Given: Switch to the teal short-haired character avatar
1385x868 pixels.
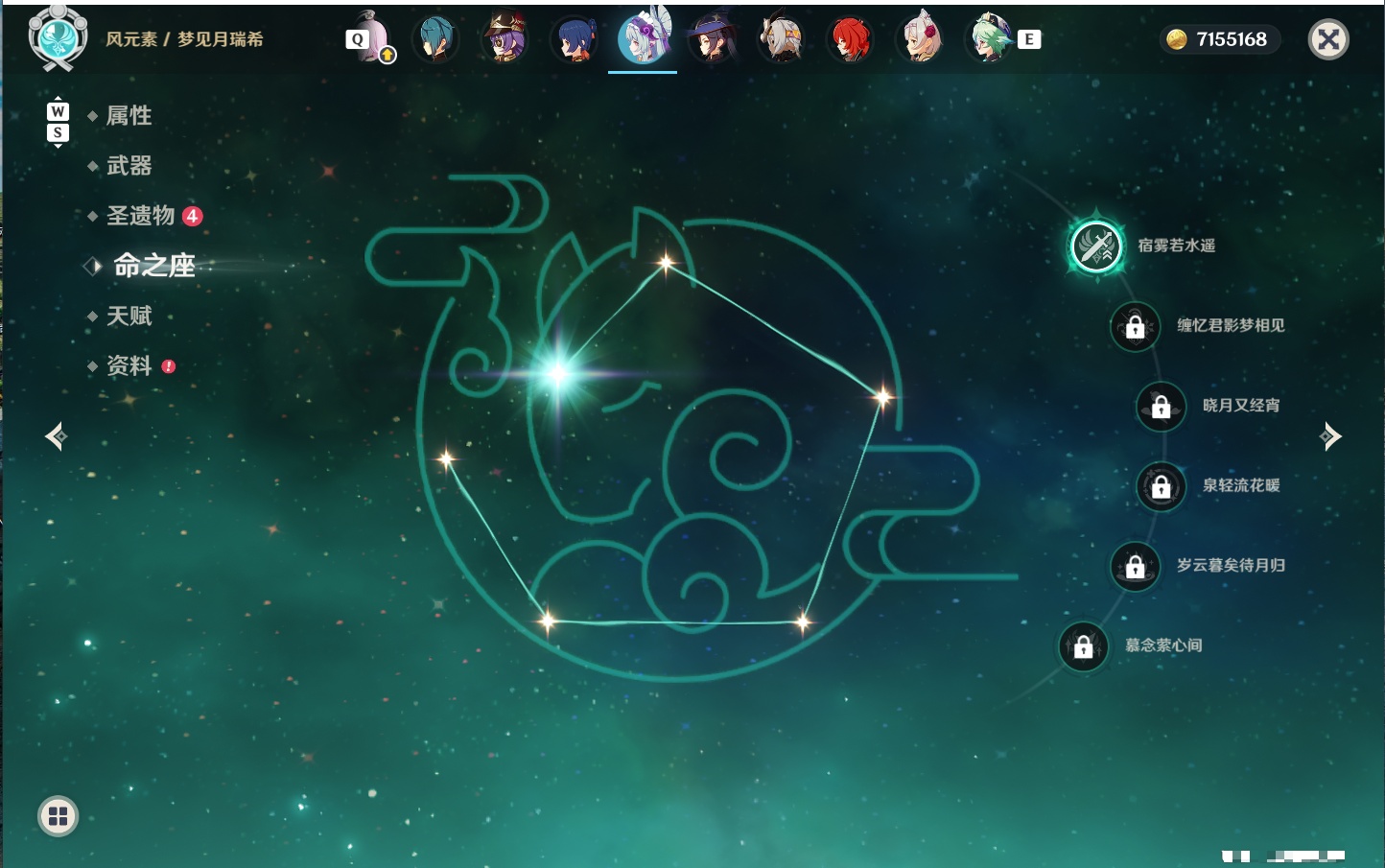Looking at the screenshot, I should tap(436, 39).
